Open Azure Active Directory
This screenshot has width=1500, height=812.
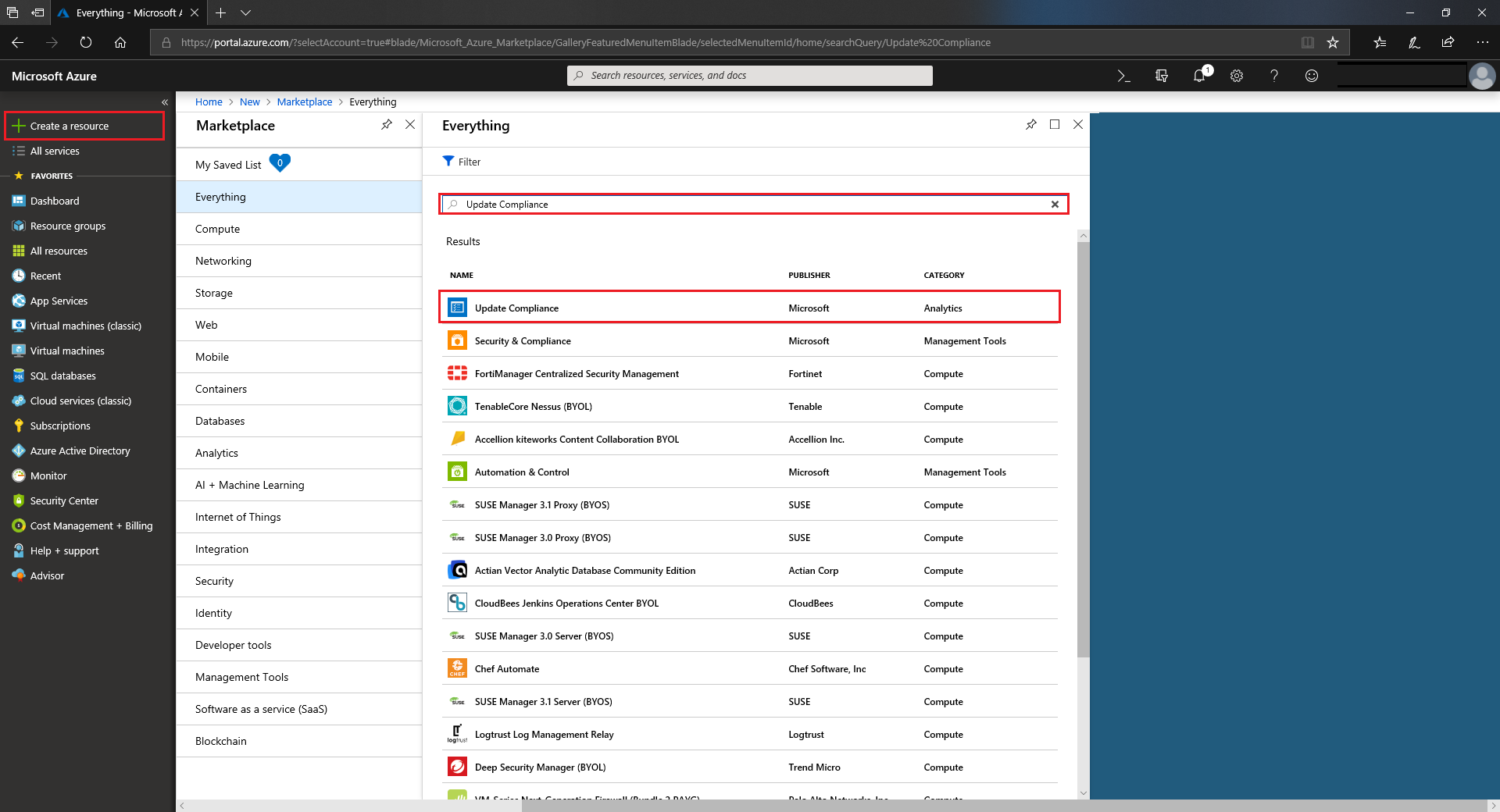(x=80, y=451)
